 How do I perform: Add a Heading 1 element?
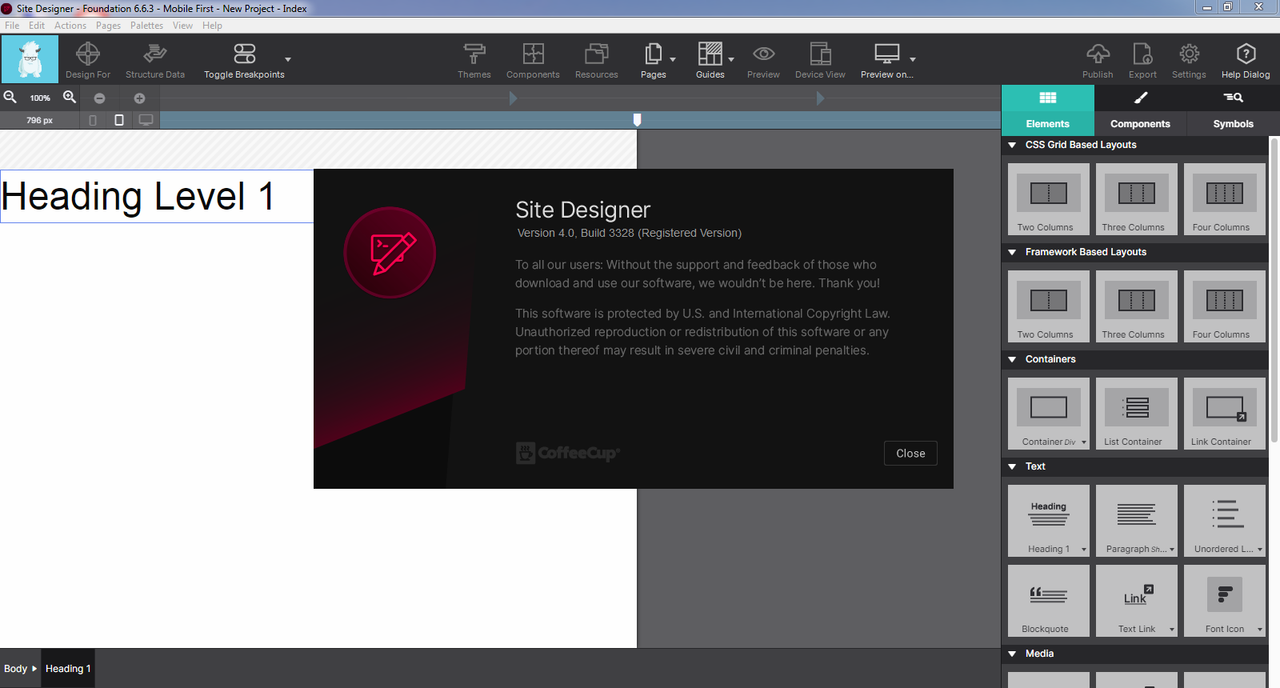[x=1048, y=521]
